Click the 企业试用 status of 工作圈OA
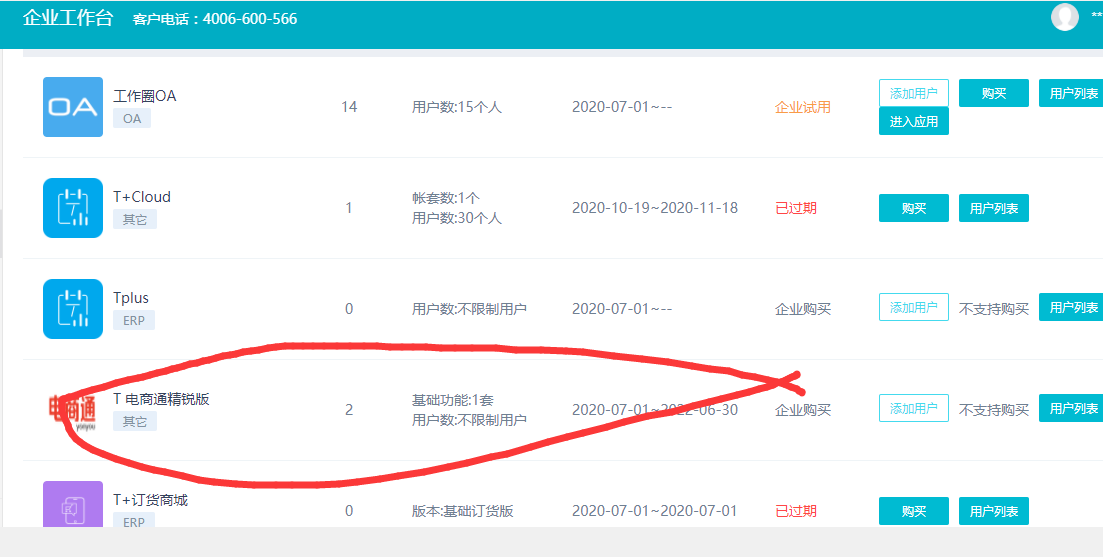This screenshot has height=557, width=1103. point(803,108)
